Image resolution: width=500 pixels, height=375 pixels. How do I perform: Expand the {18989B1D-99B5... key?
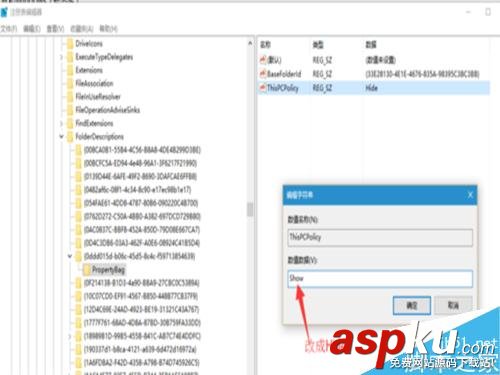[70, 336]
